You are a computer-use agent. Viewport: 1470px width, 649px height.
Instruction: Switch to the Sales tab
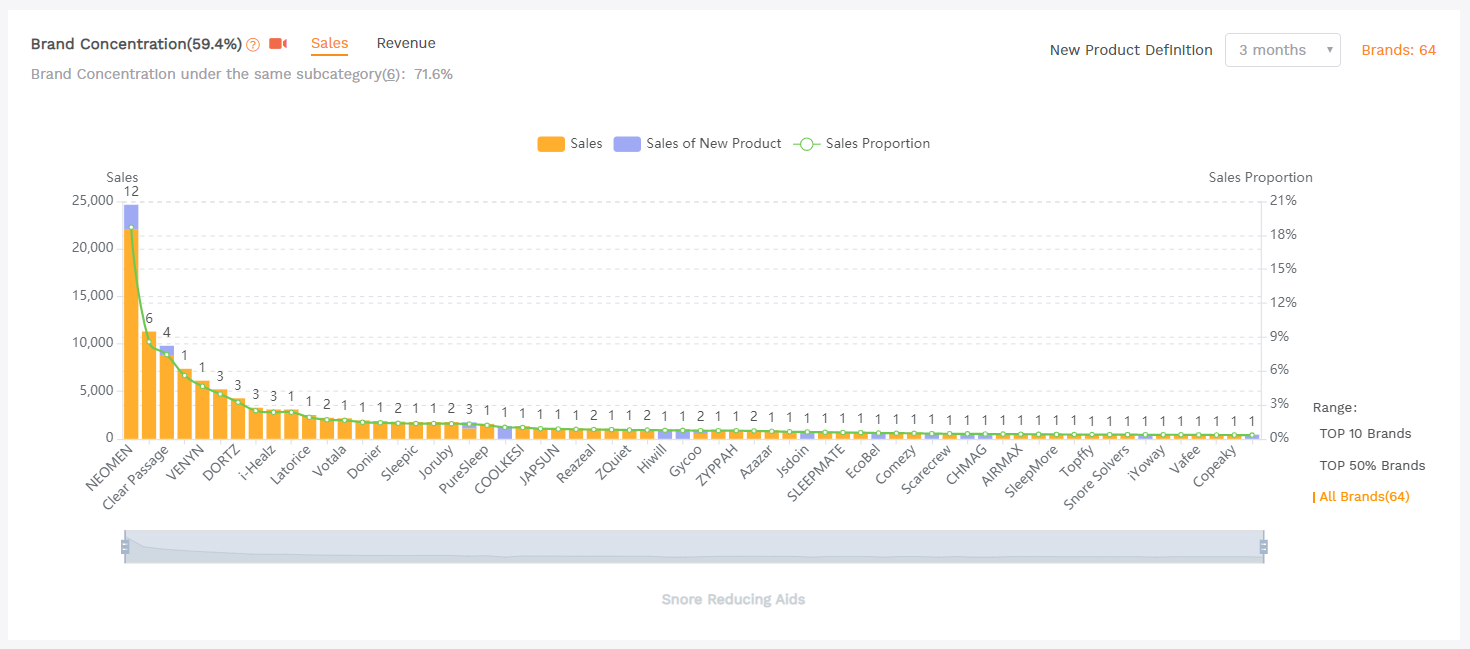(x=329, y=43)
